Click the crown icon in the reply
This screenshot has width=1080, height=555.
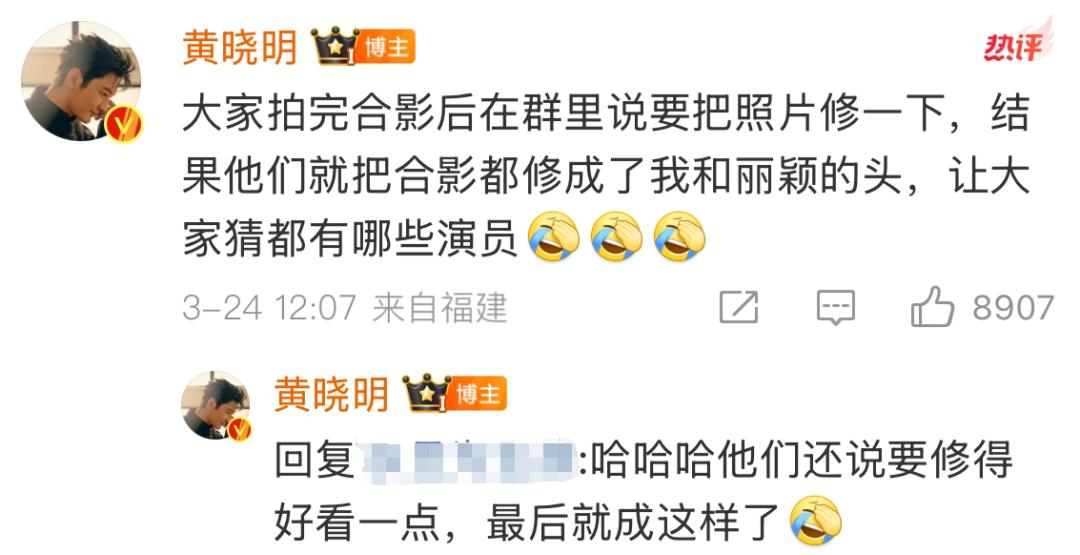click(x=426, y=393)
